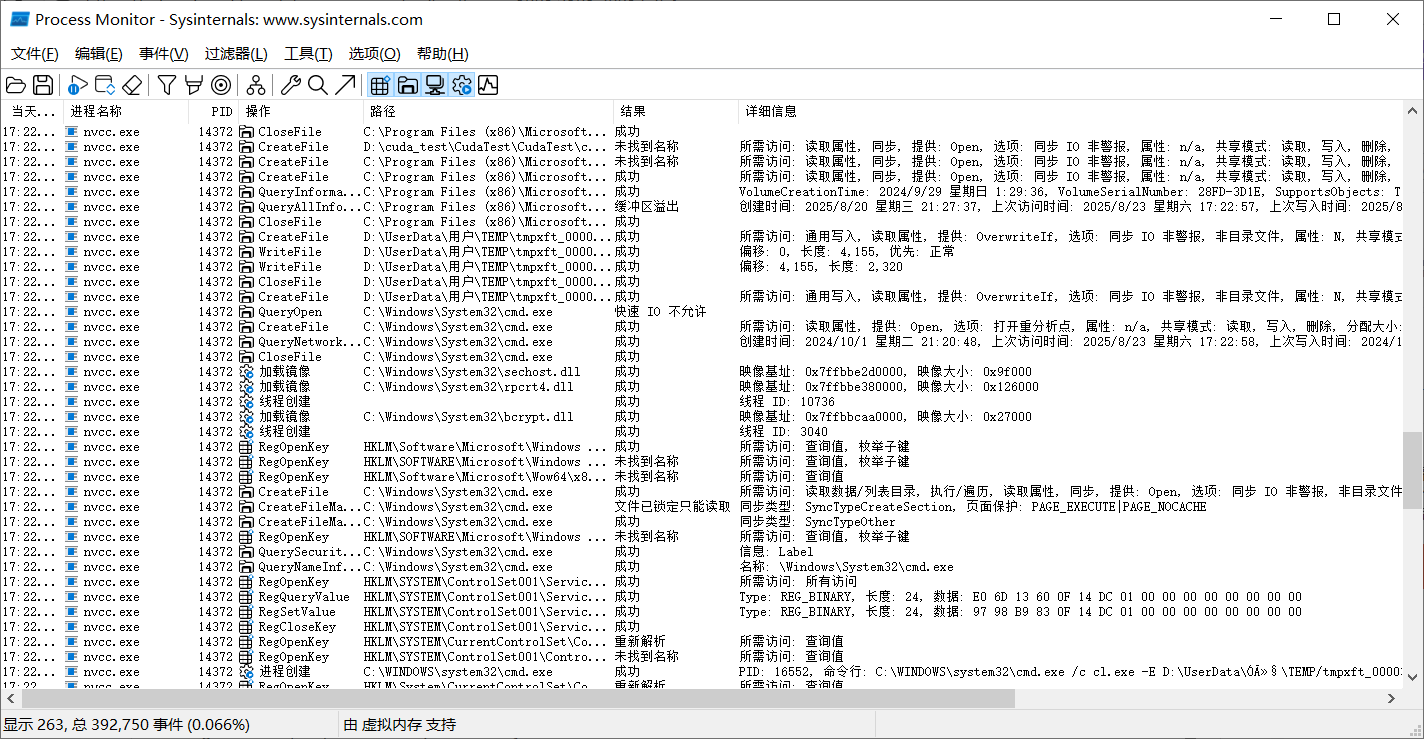
Task: Open highlight settings with the highlighter icon
Action: pyautogui.click(x=194, y=85)
